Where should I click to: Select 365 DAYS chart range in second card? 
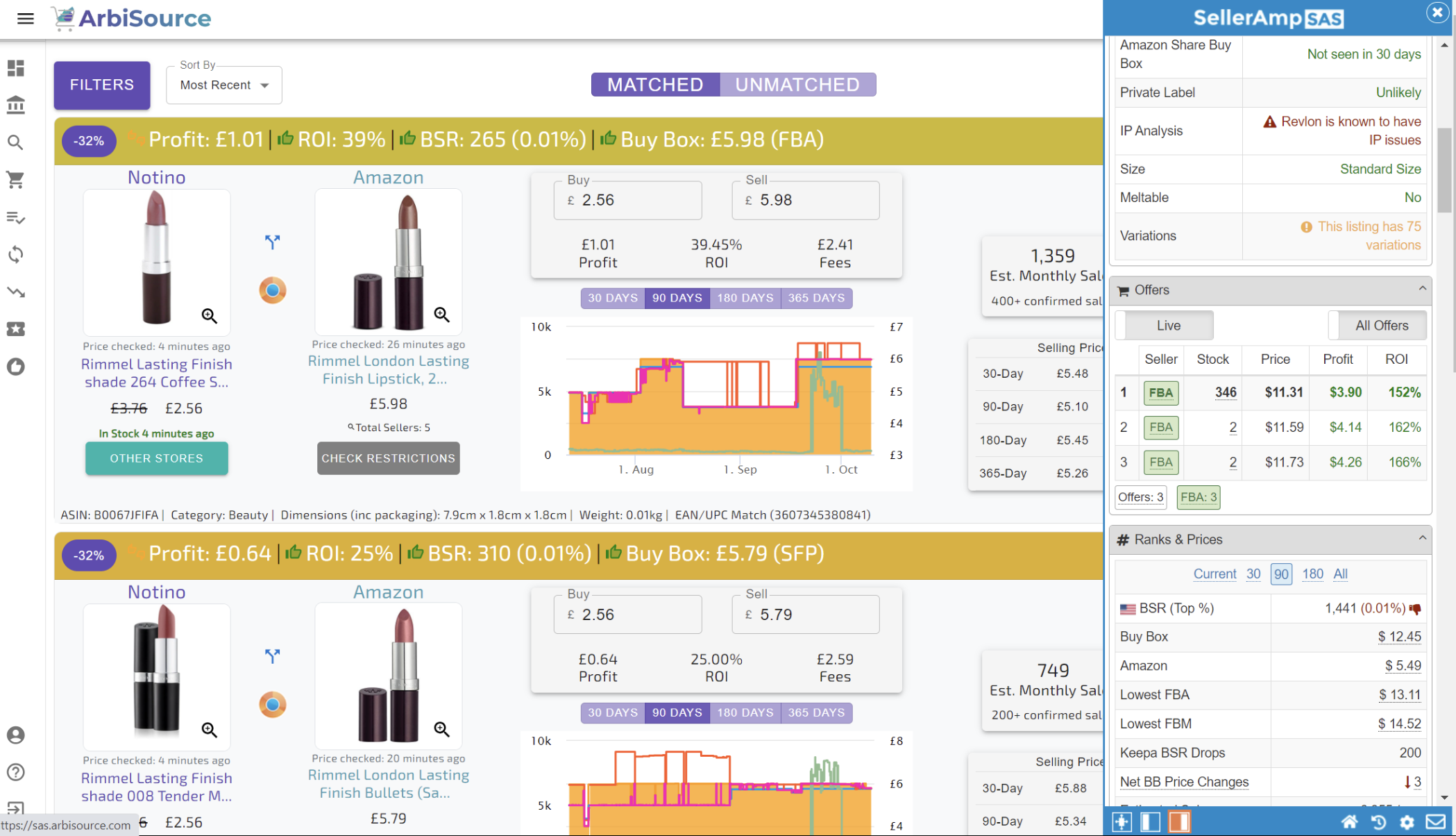(817, 712)
